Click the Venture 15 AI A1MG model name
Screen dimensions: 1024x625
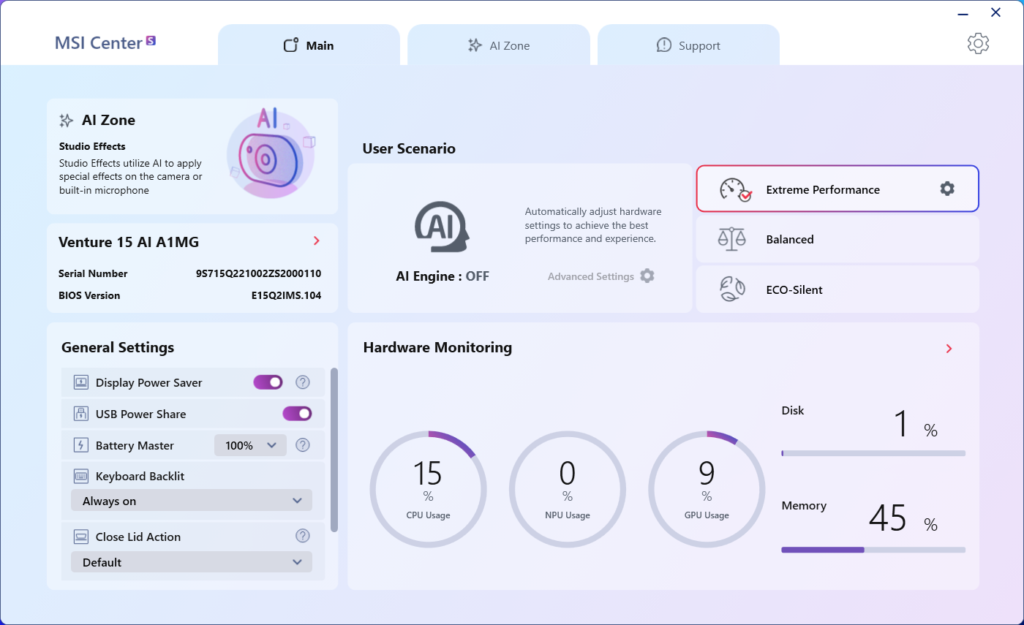(x=129, y=242)
